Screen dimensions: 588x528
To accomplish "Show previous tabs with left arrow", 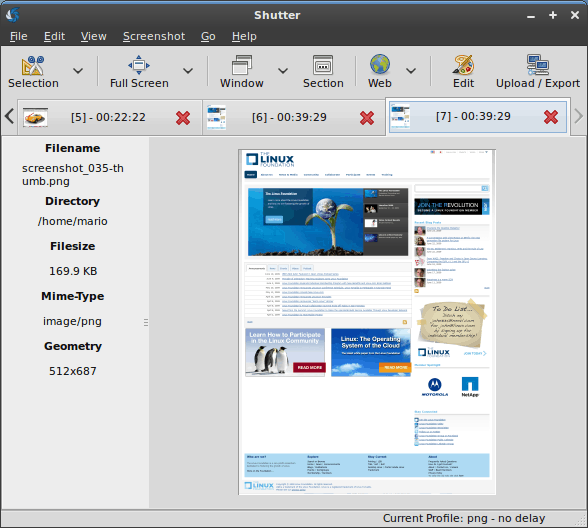I will click(9, 116).
